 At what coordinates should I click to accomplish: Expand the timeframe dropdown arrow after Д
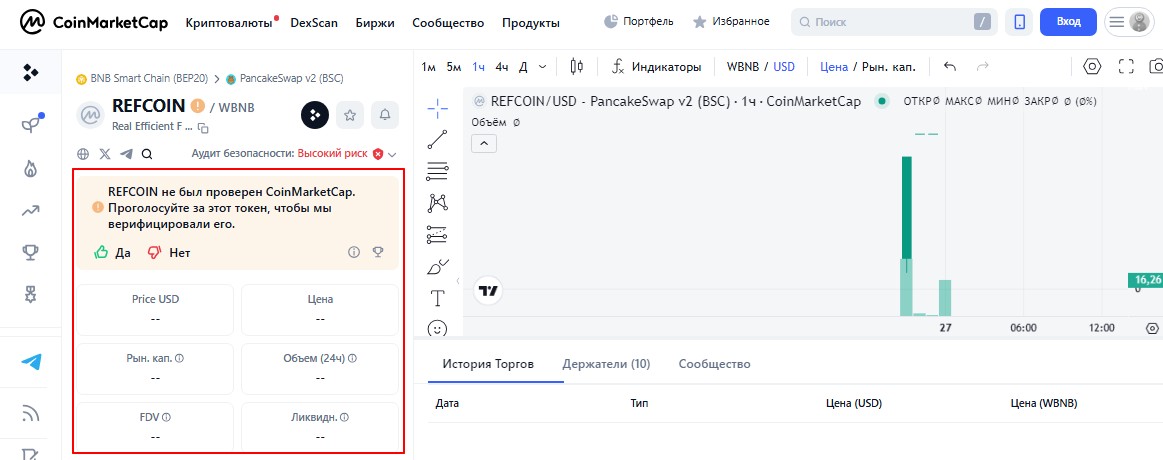542,67
